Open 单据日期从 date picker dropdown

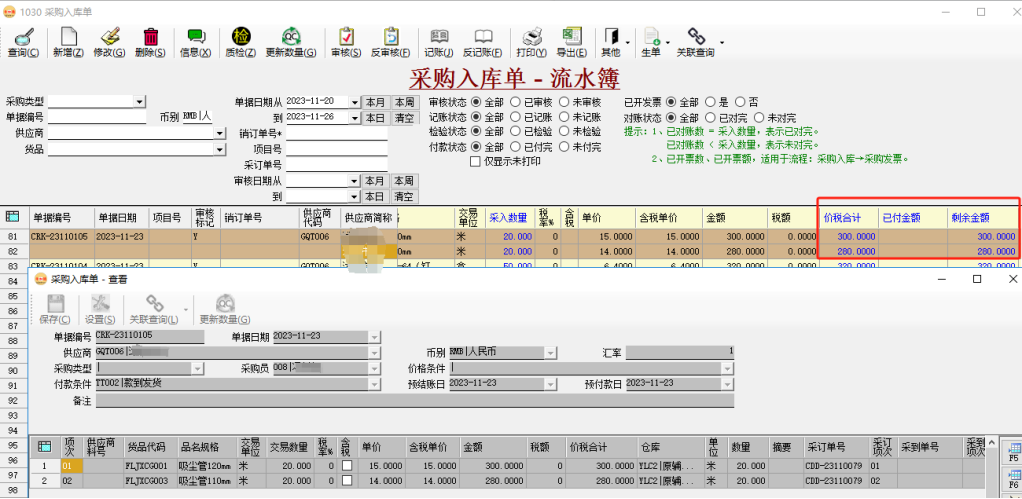click(x=354, y=102)
